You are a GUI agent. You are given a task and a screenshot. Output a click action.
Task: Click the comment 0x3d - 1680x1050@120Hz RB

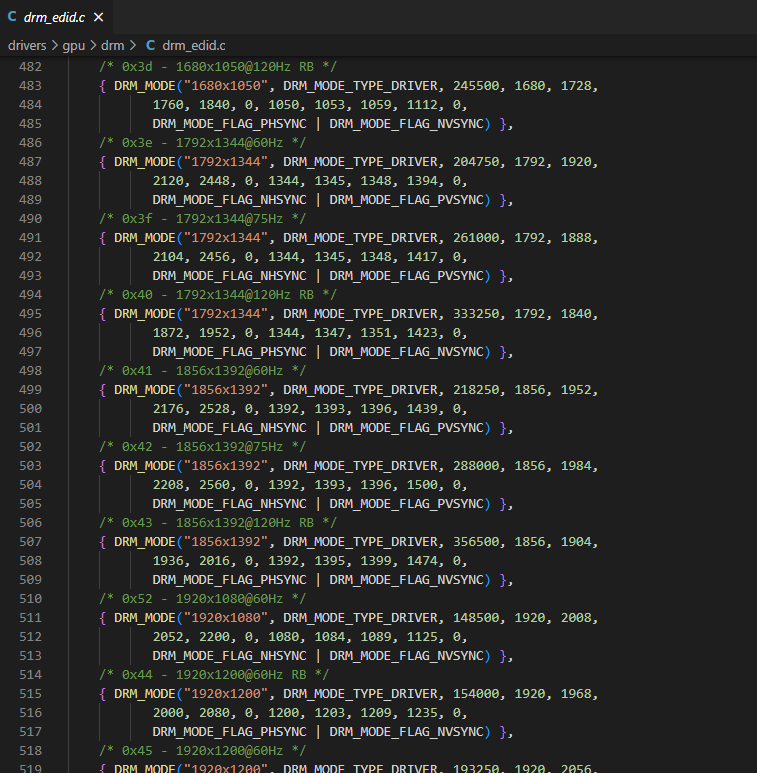pos(218,67)
